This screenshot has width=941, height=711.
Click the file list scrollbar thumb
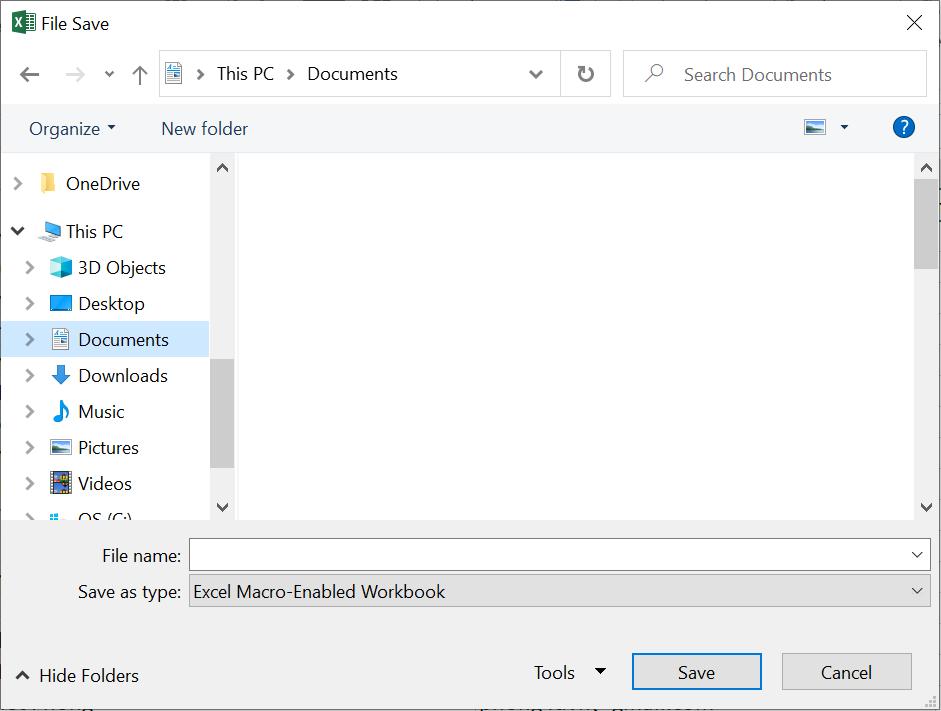tap(927, 224)
